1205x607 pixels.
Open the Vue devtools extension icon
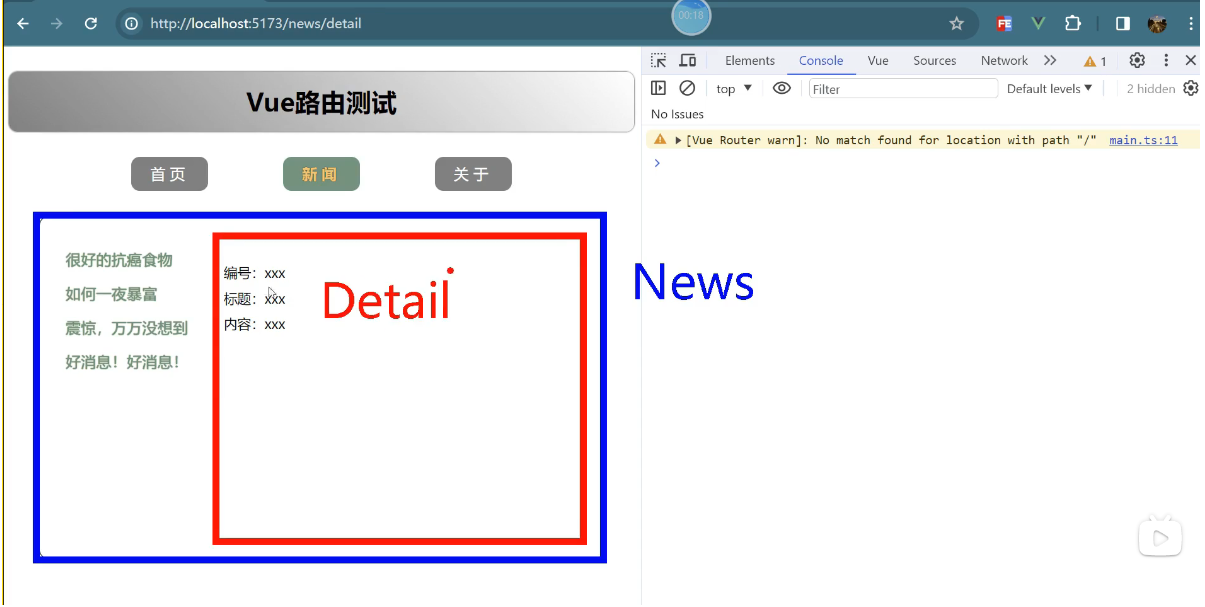1038,23
